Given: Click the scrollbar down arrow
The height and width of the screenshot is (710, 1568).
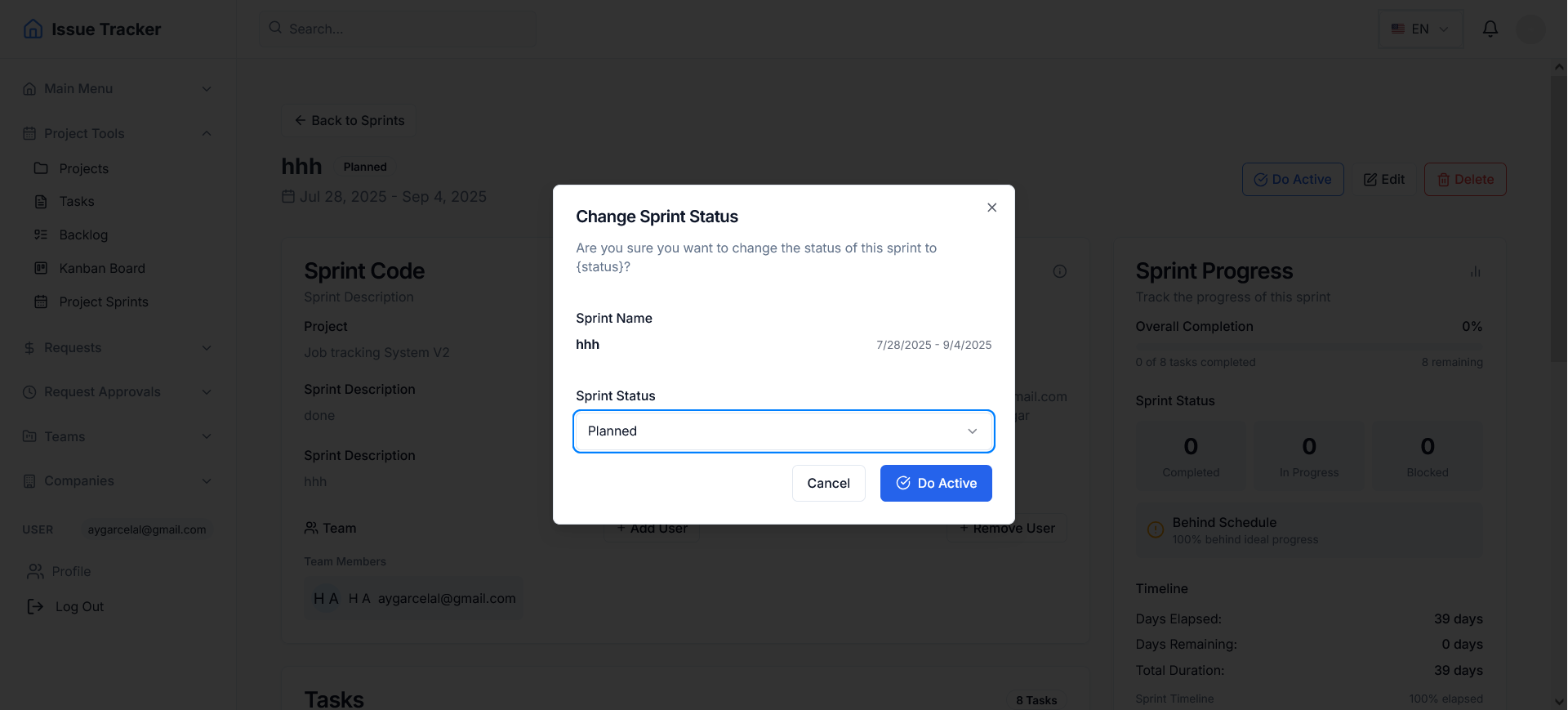Looking at the screenshot, I should click(1559, 702).
